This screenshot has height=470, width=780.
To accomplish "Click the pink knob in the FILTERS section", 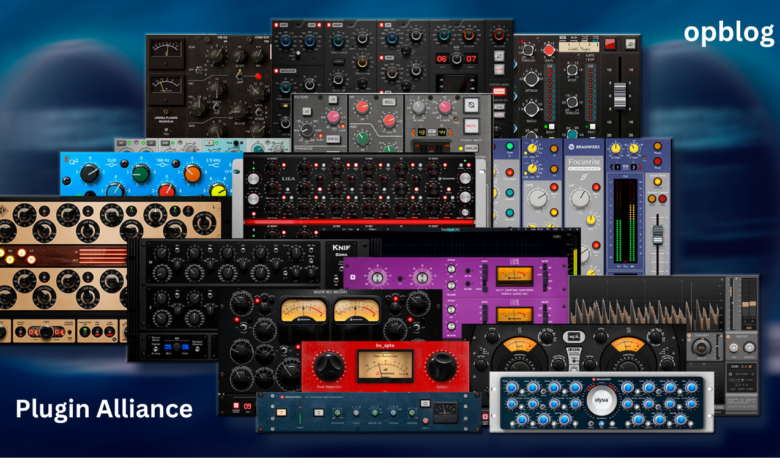I will click(333, 117).
